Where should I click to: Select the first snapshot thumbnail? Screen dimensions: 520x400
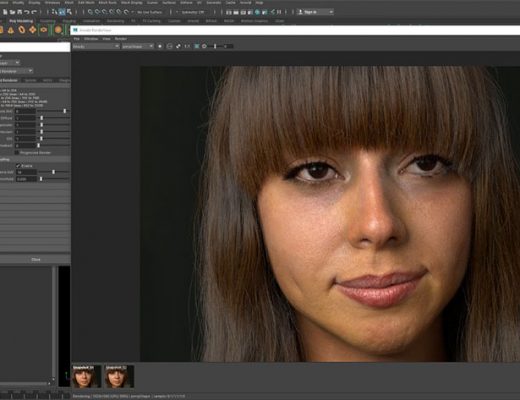click(x=86, y=376)
